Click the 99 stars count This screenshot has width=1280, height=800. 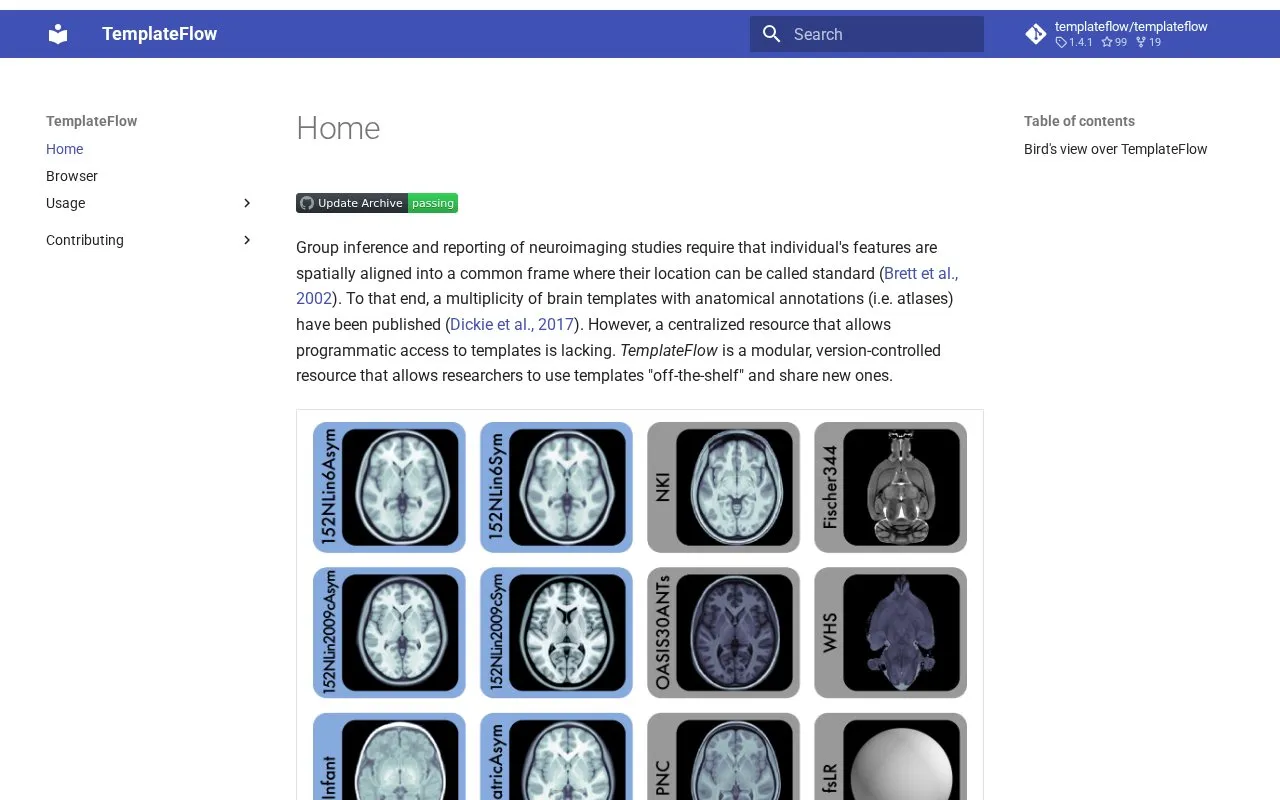pyautogui.click(x=1114, y=42)
